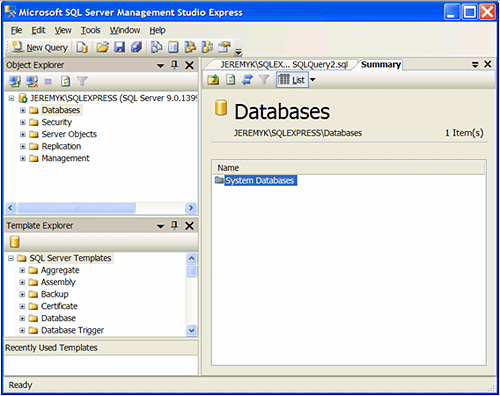Open the Help menu
500x396 pixels.
(157, 30)
